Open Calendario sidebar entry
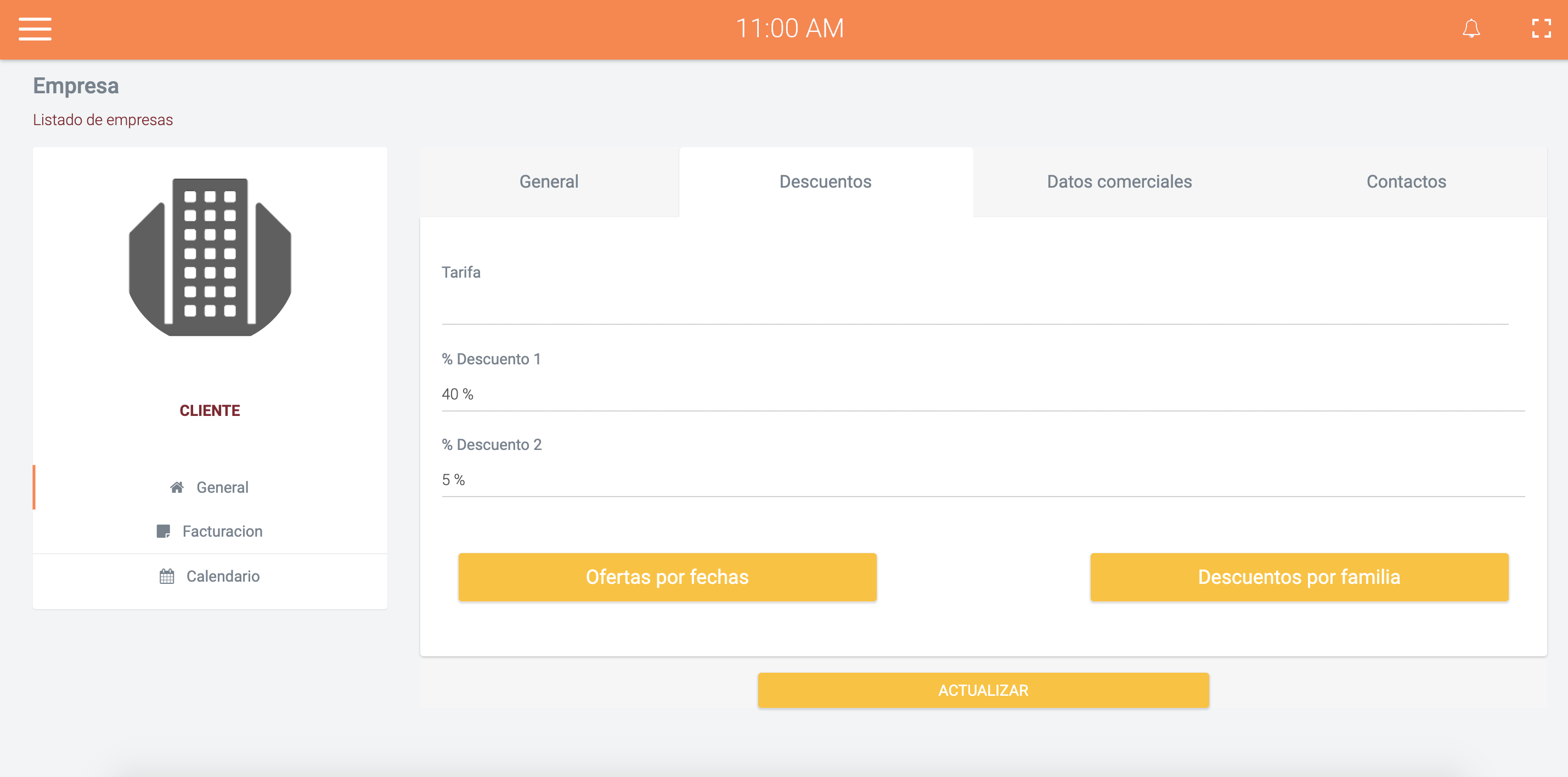The height and width of the screenshot is (777, 1568). point(223,576)
